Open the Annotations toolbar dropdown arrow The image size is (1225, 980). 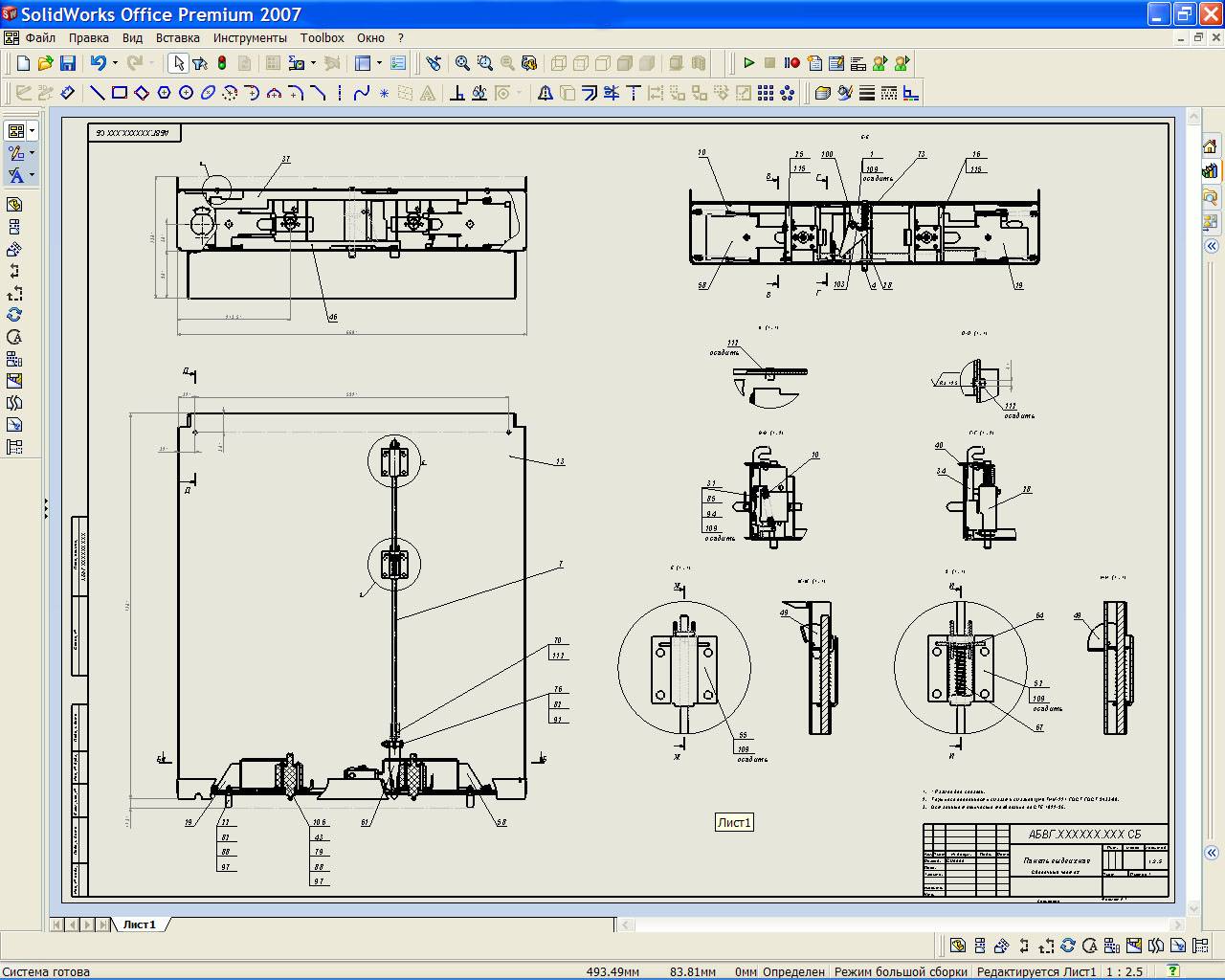click(33, 176)
